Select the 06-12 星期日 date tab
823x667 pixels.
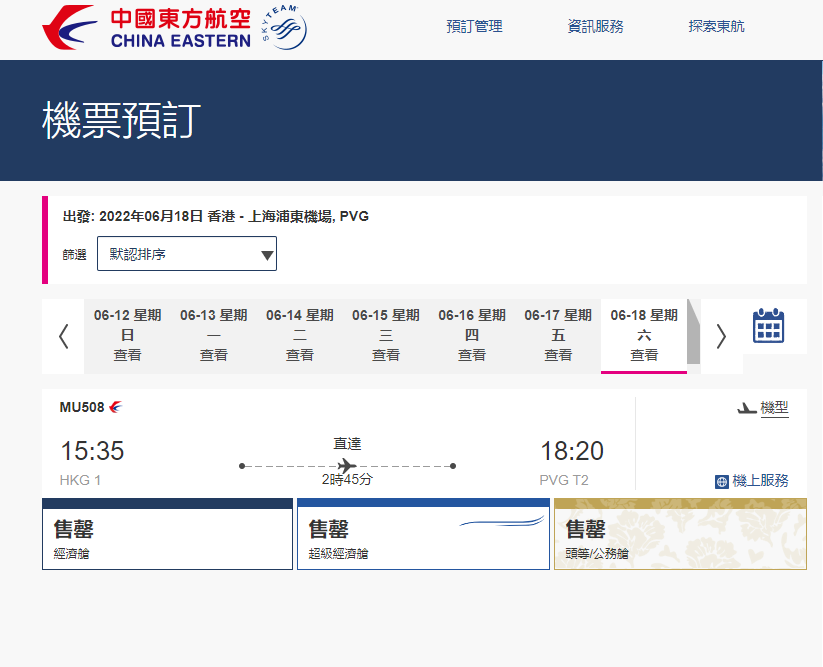127,335
